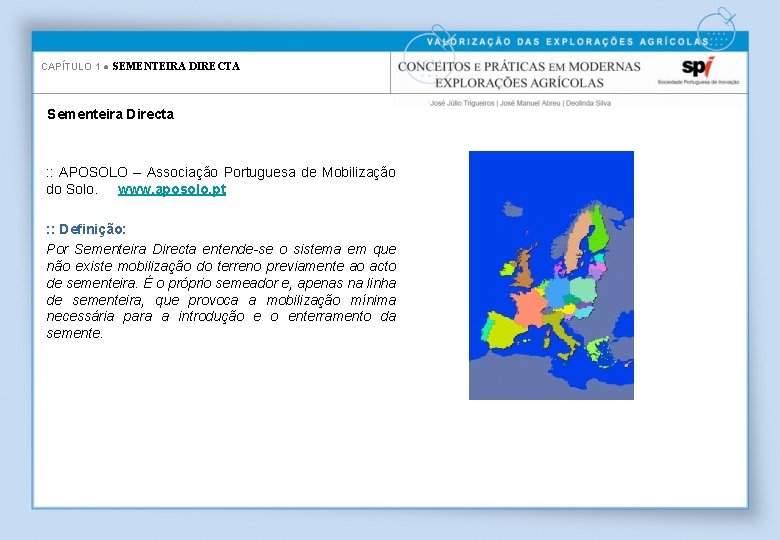Click 'CONCEITOS E PRÁTICAS EM MODERNAS' title
Viewport: 780px width, 540px height.
click(x=519, y=67)
